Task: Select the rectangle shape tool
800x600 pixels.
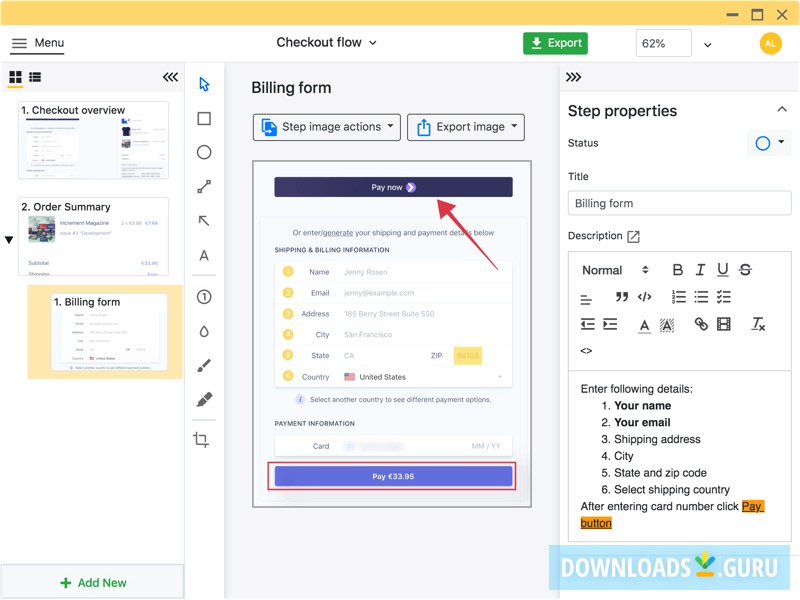Action: 204,118
